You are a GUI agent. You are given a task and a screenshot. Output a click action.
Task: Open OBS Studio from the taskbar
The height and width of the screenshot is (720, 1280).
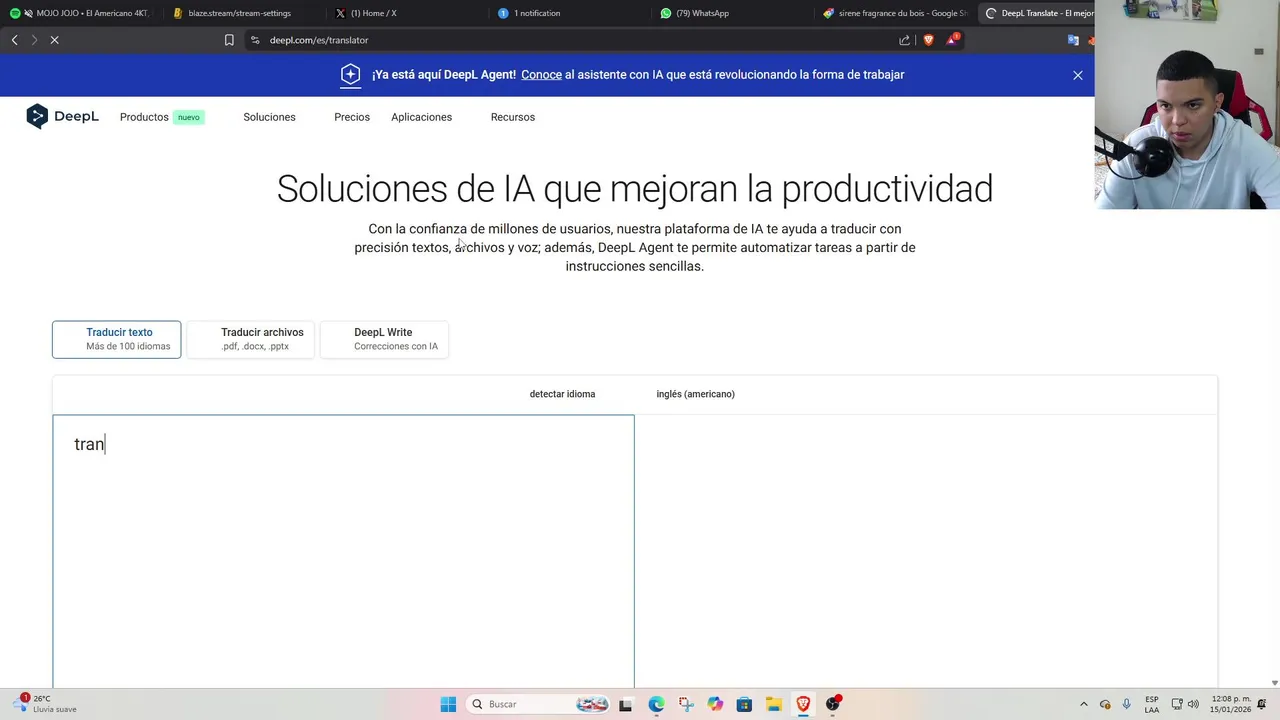coord(832,704)
